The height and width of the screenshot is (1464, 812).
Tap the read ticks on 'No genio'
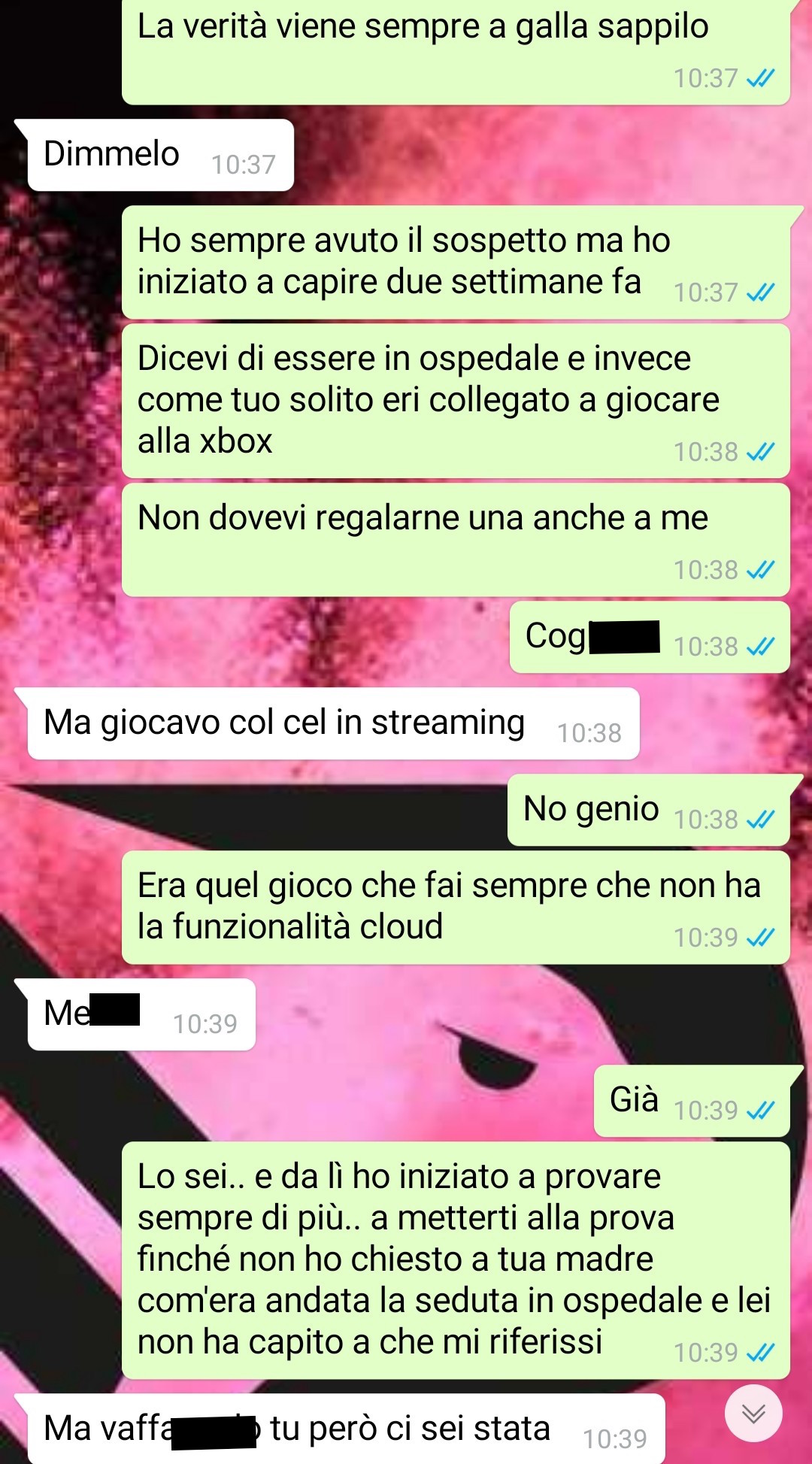pyautogui.click(x=760, y=820)
